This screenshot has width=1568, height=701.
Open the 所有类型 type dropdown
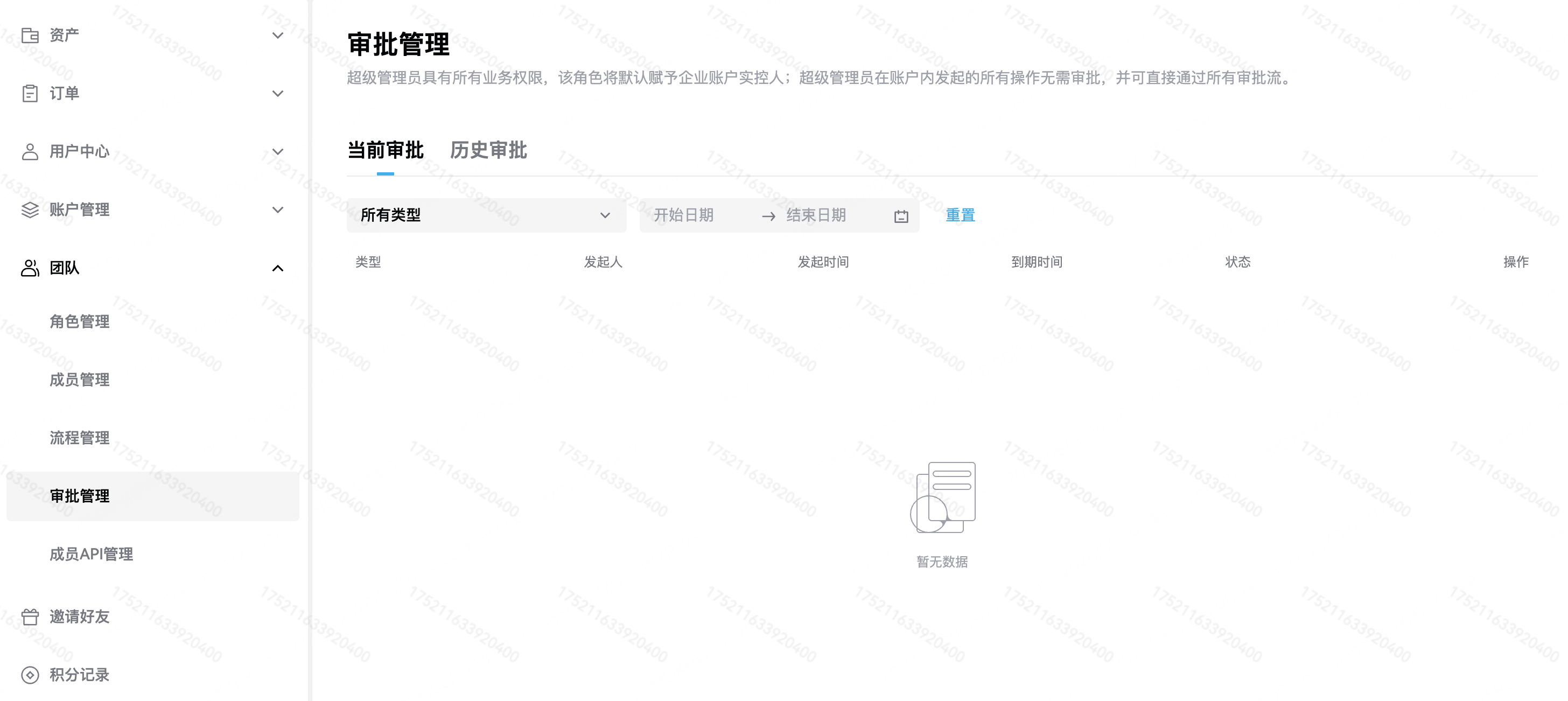point(486,215)
